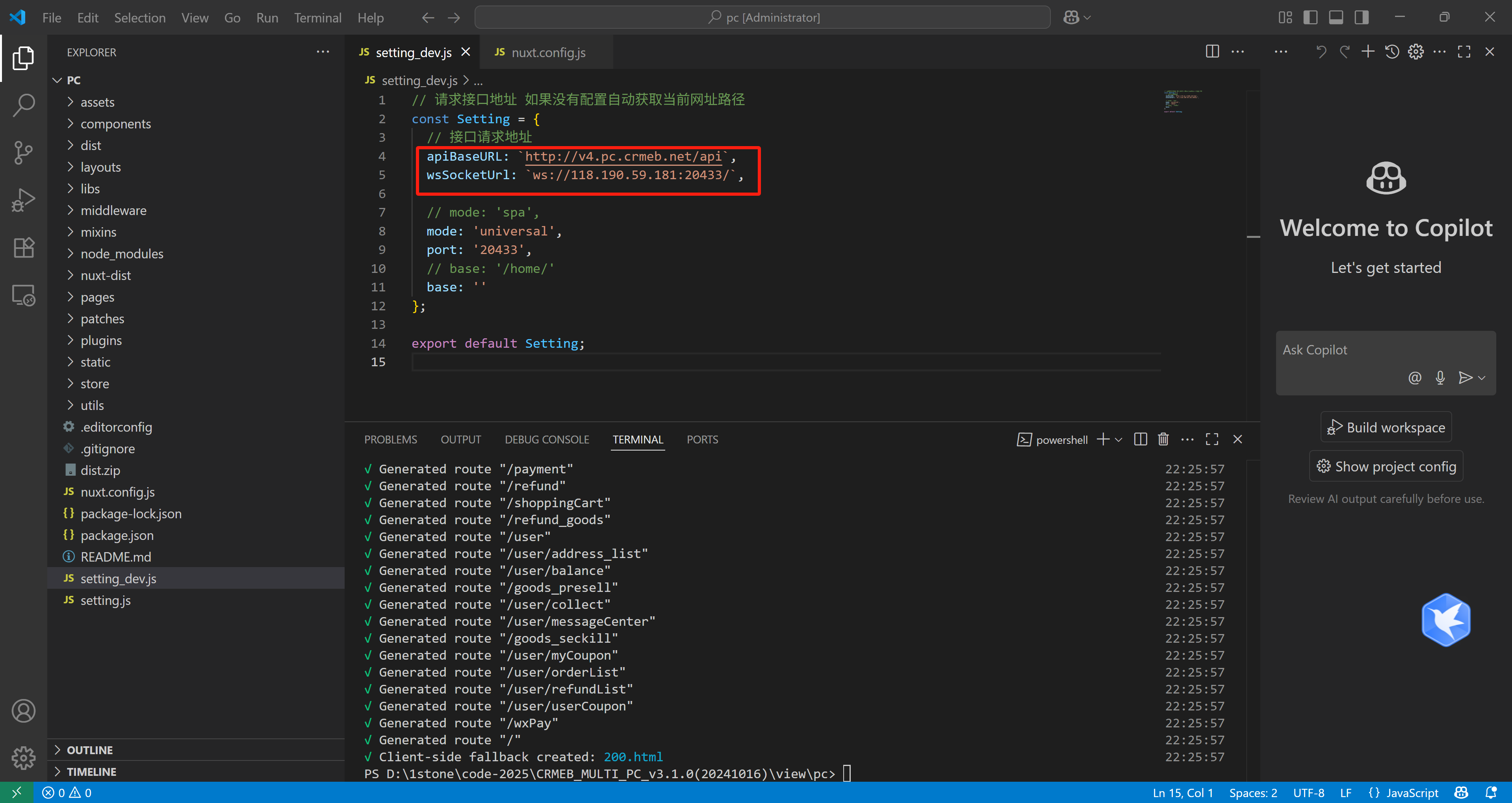Click the remote window indicator in status bar
The width and height of the screenshot is (1512, 803).
pyautogui.click(x=17, y=792)
